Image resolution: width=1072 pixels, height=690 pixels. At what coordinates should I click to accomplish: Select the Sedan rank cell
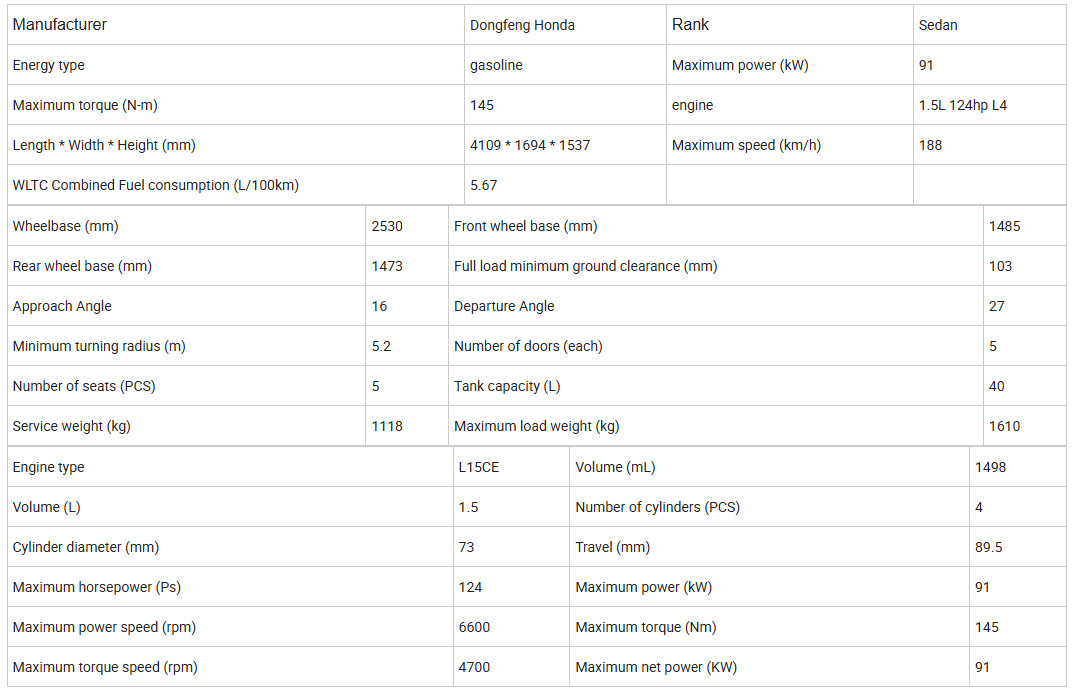(x=938, y=25)
